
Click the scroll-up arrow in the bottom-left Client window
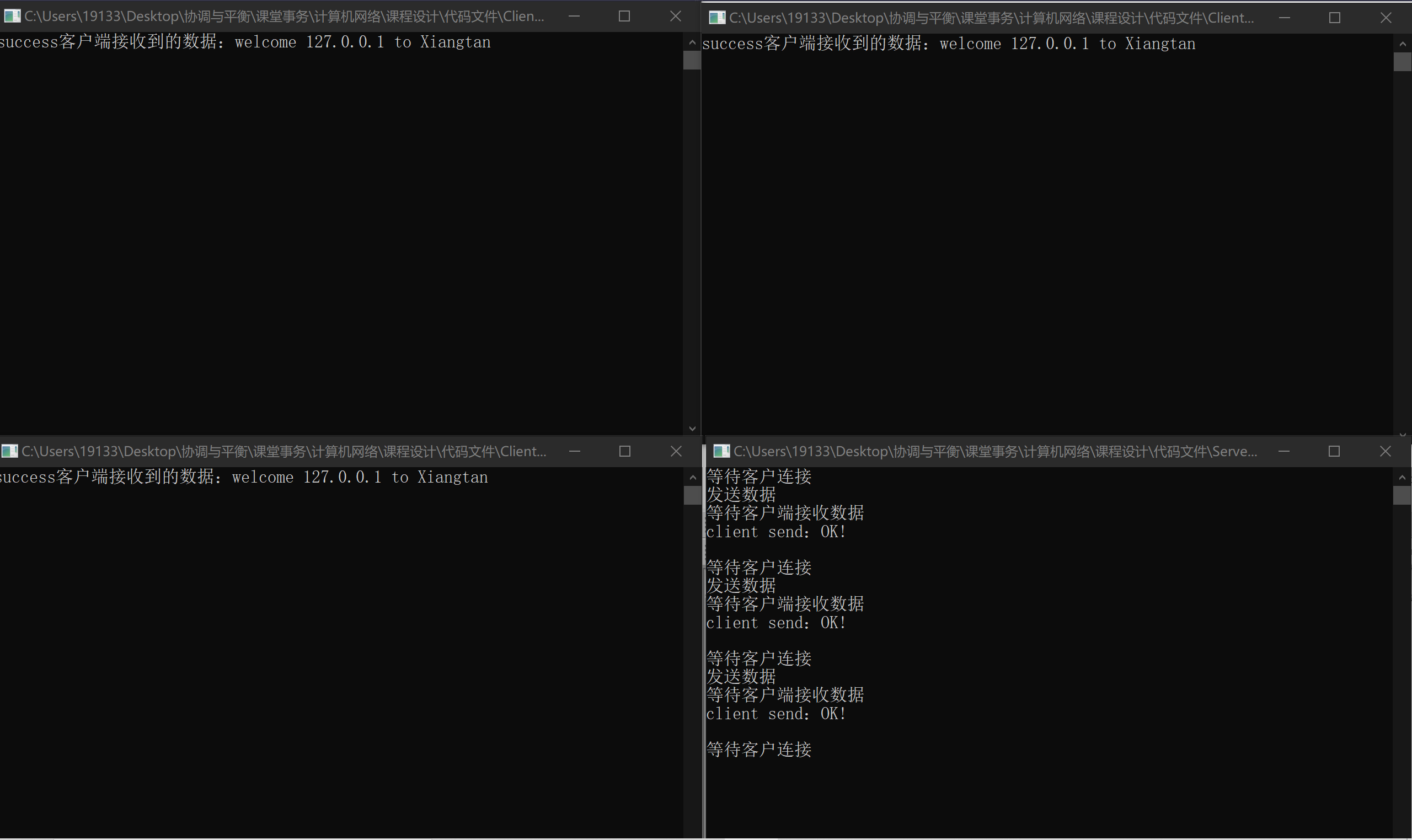(x=692, y=477)
